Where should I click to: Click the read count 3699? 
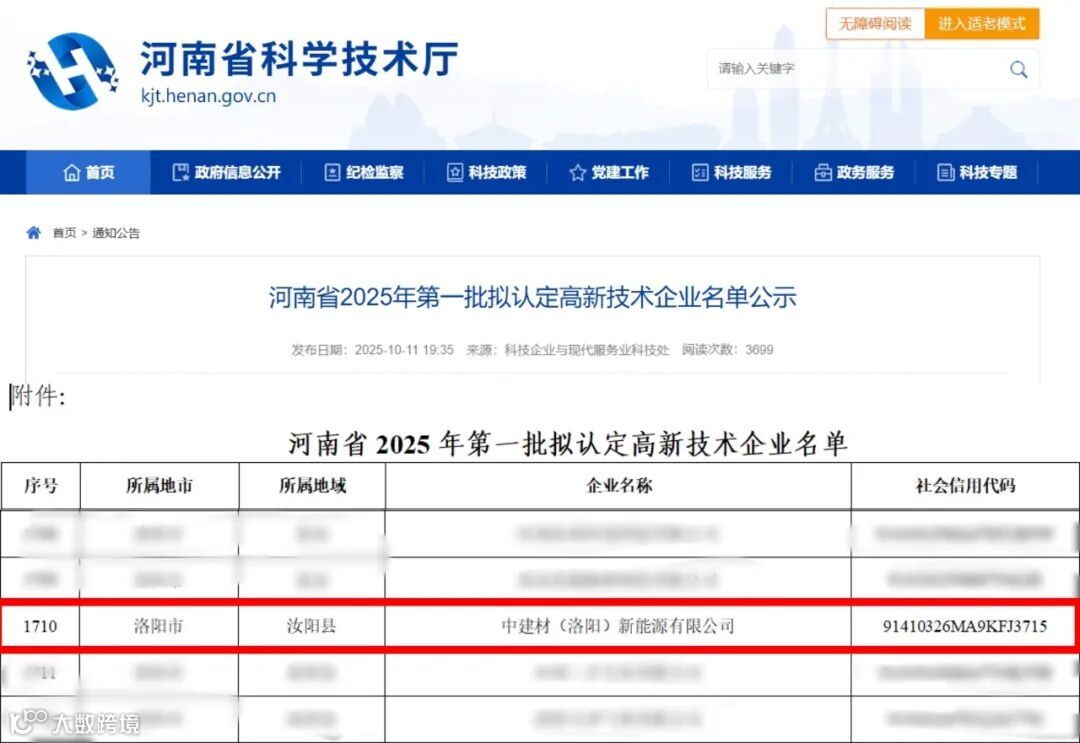click(759, 350)
